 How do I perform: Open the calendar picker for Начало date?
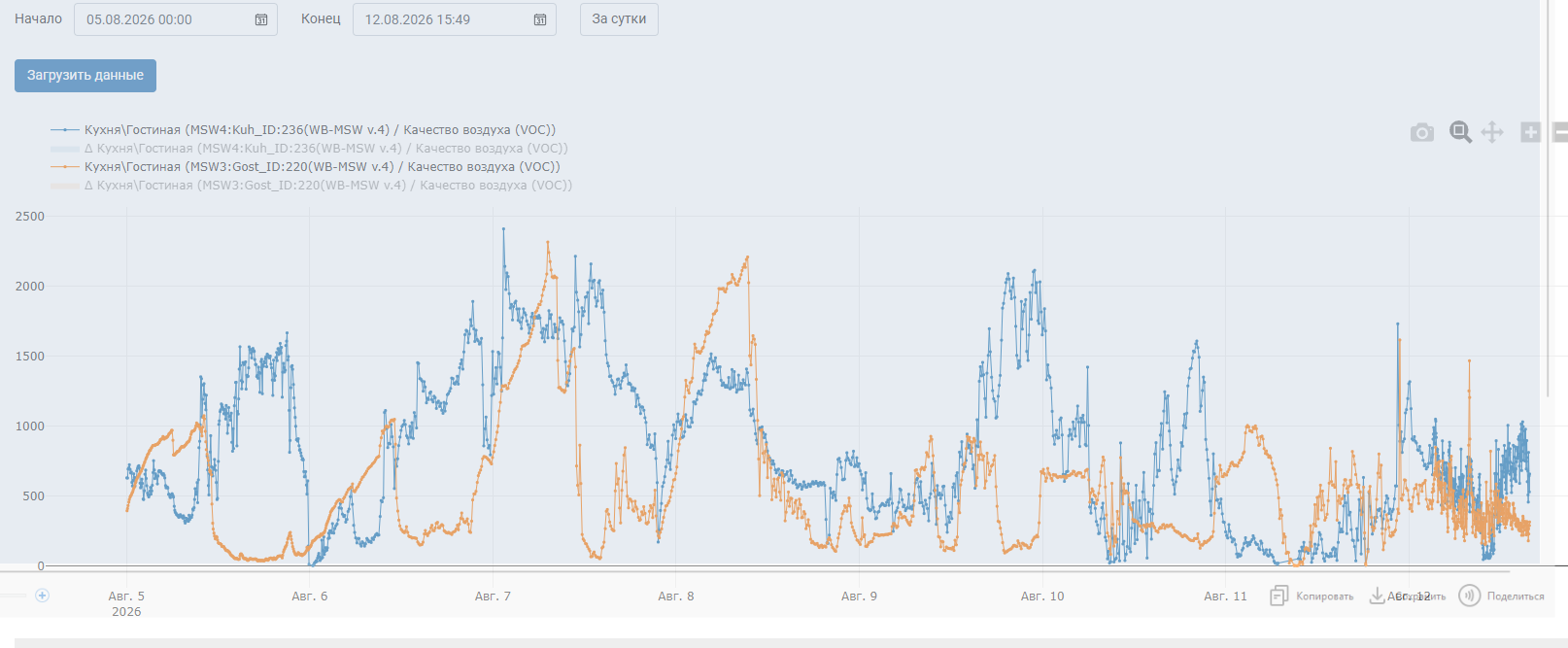click(261, 19)
